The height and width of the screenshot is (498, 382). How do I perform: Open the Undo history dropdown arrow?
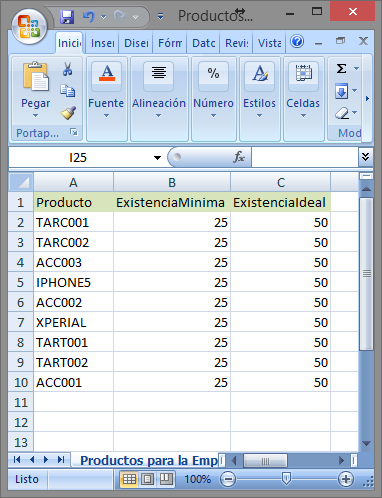point(104,17)
